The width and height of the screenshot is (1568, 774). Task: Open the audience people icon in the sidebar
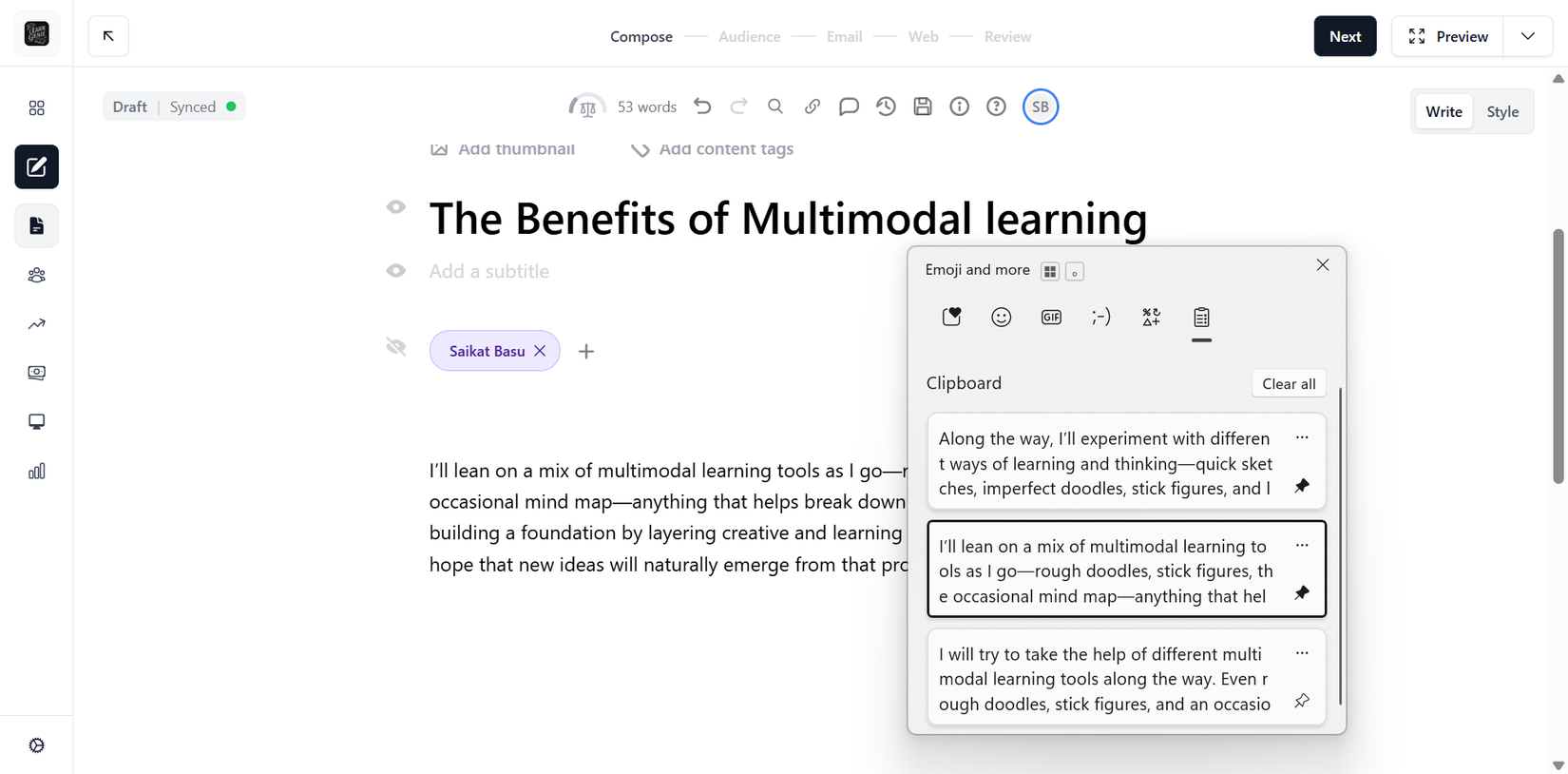coord(36,275)
